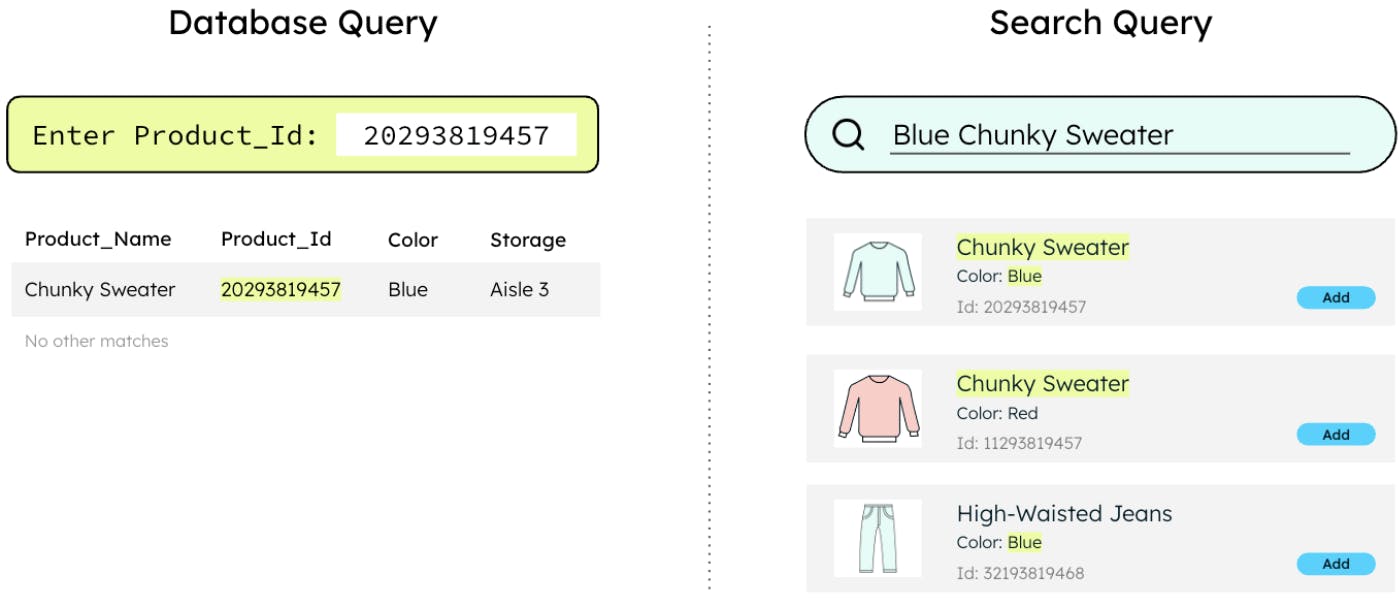Click the Storage column header
The width and height of the screenshot is (1400, 598).
click(x=528, y=240)
